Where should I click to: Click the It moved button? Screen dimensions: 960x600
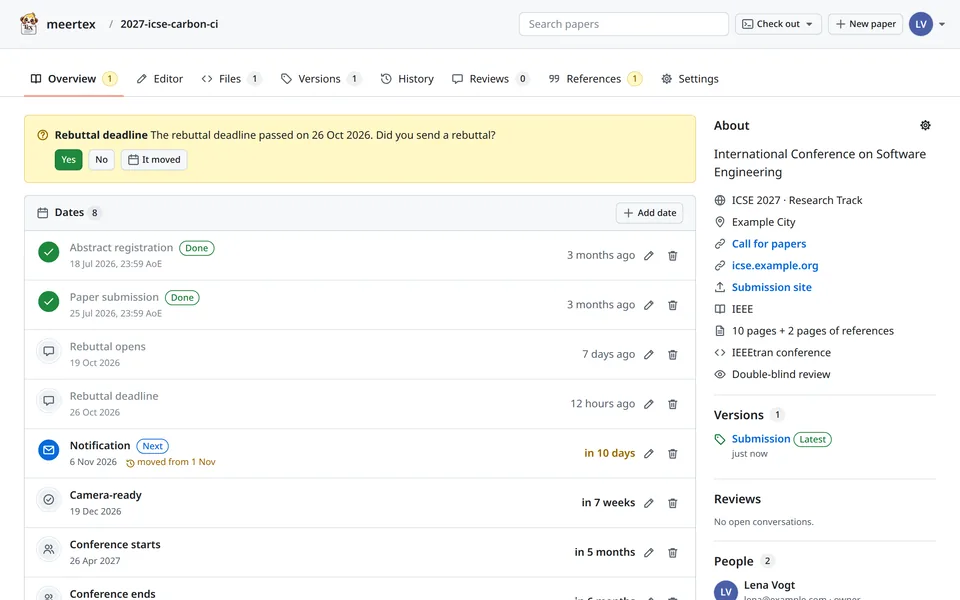point(154,160)
